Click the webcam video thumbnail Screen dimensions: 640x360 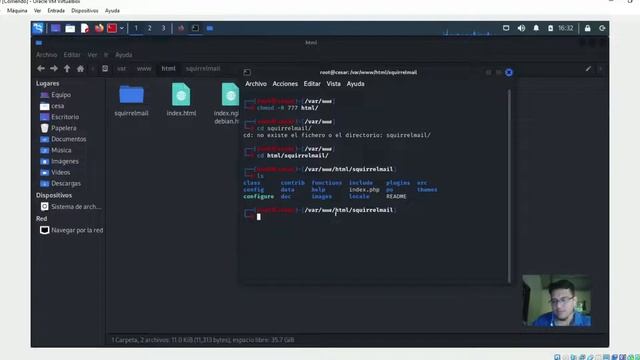coord(557,300)
